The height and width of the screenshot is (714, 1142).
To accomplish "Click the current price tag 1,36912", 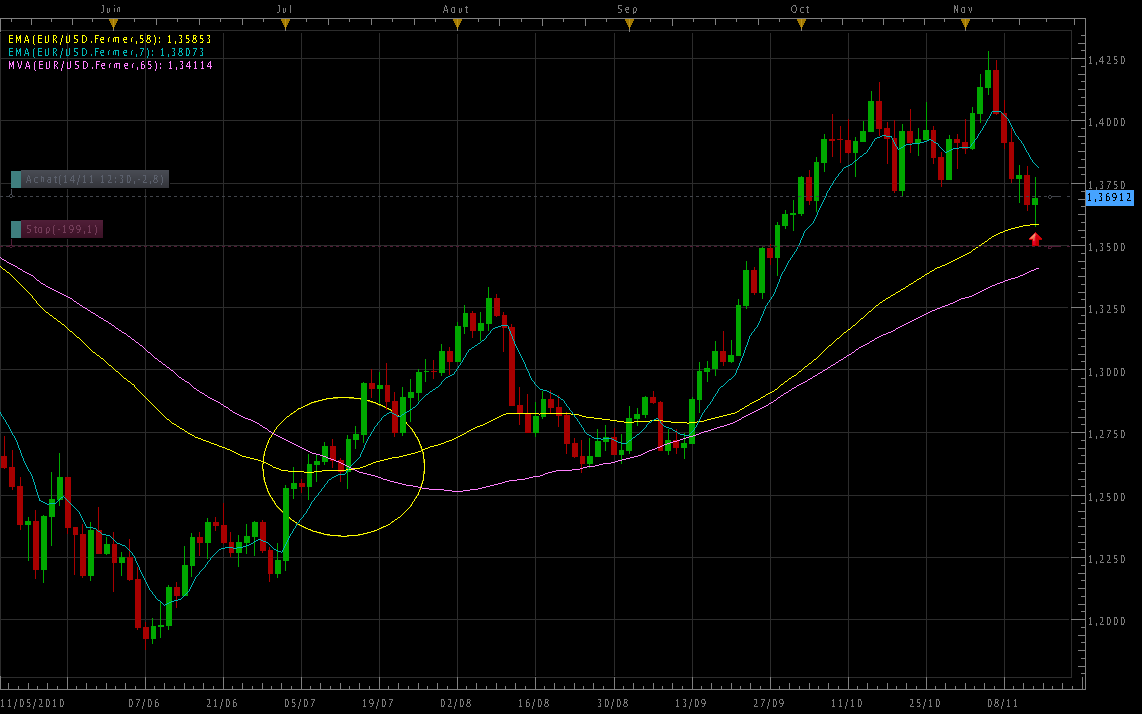I will pyautogui.click(x=1109, y=197).
